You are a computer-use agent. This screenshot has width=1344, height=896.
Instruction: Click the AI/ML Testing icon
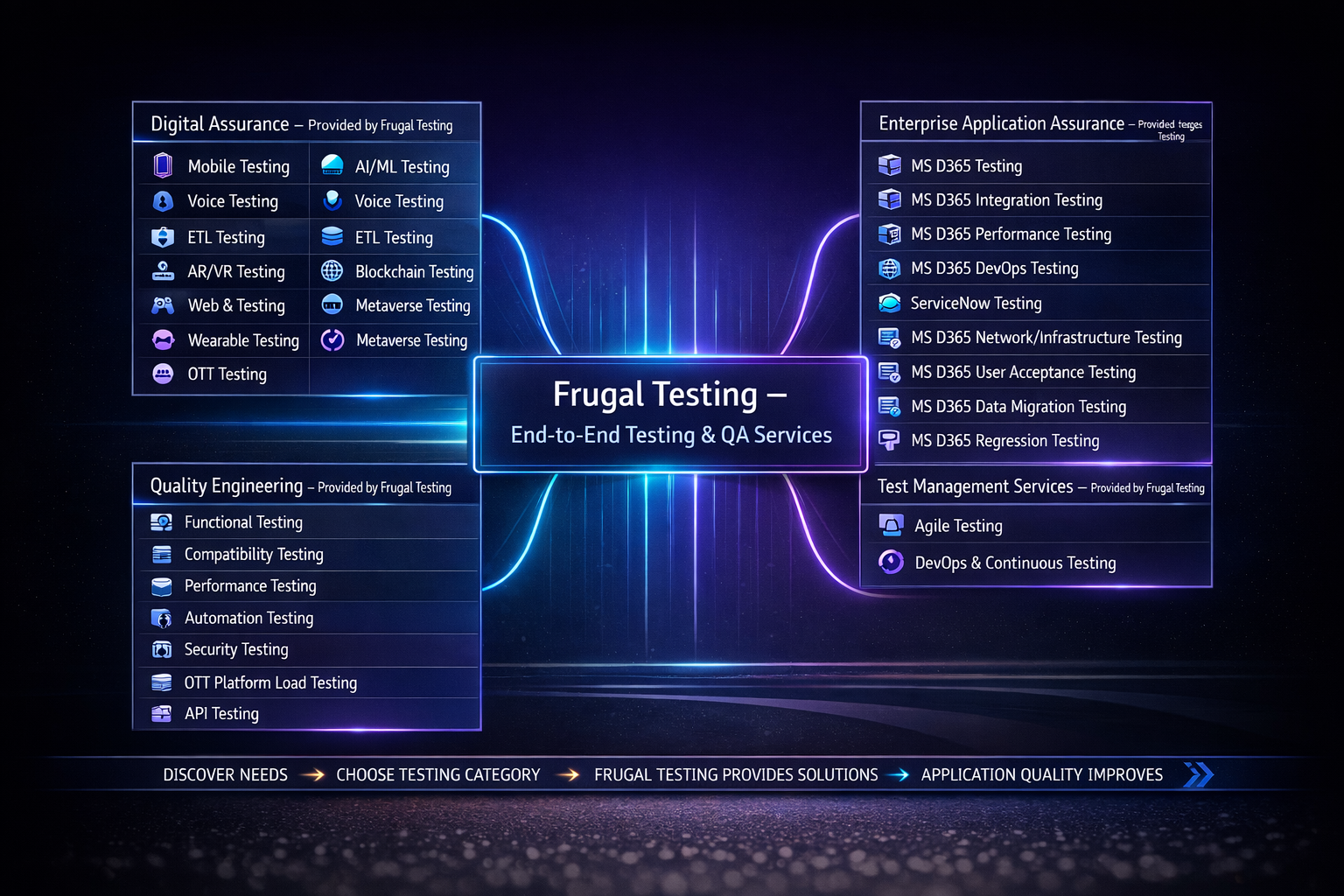pyautogui.click(x=332, y=165)
